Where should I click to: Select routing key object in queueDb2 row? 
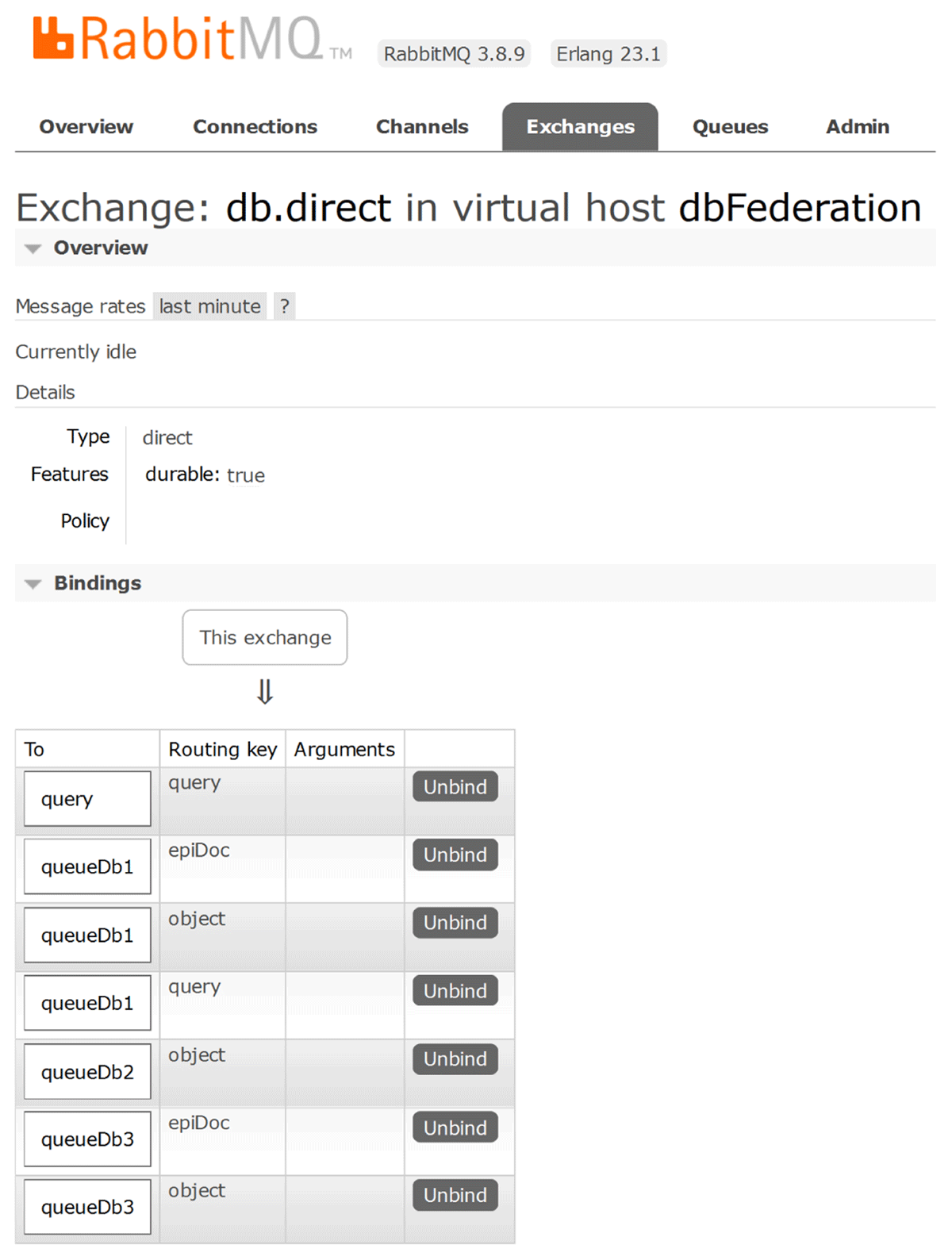pos(197,1055)
